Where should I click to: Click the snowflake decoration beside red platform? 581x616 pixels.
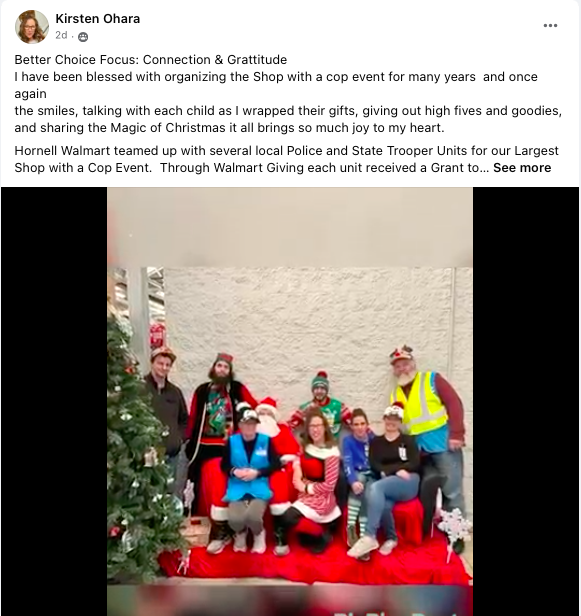tap(454, 526)
